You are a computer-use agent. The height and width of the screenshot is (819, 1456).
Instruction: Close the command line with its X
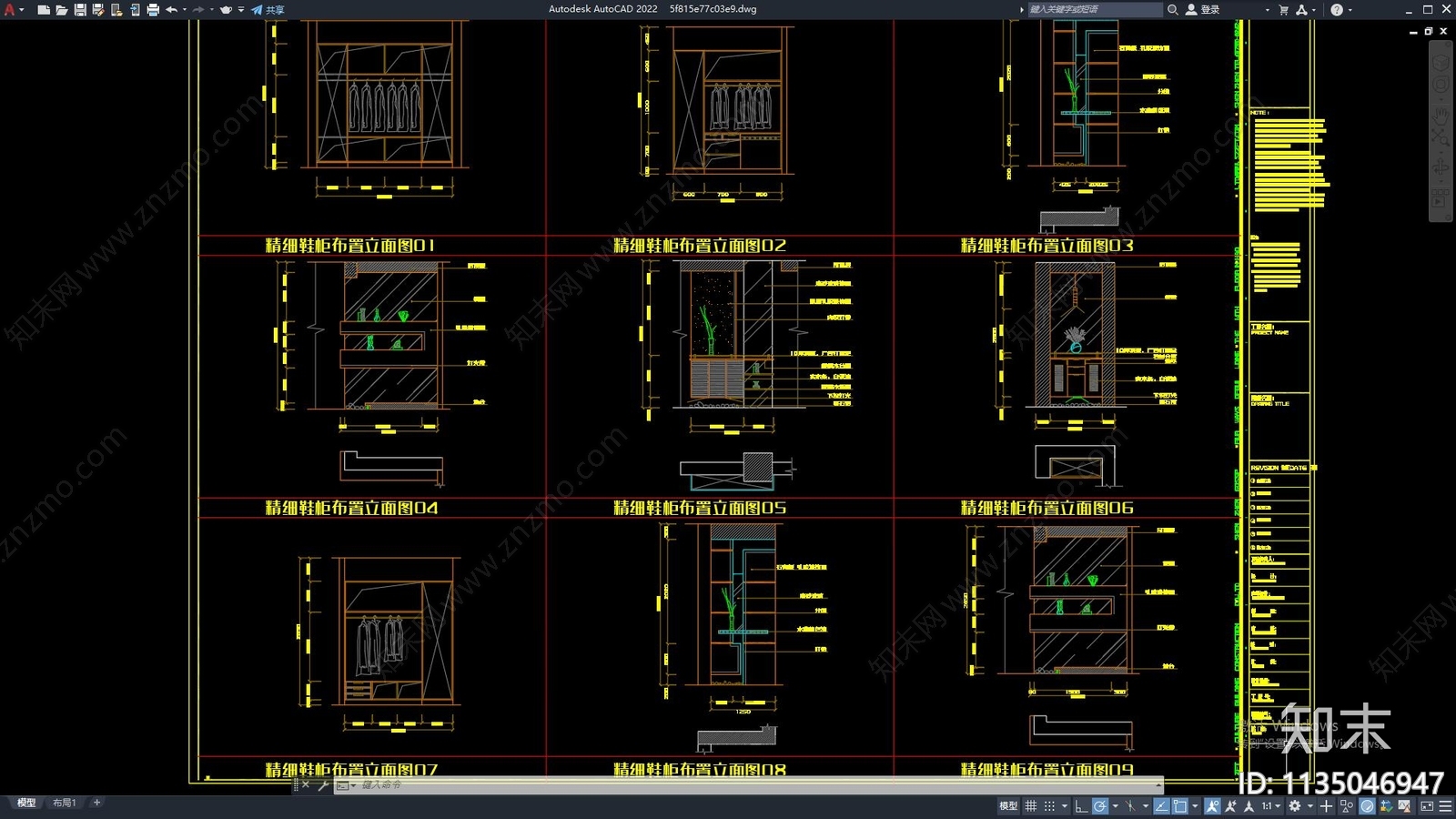tap(306, 784)
